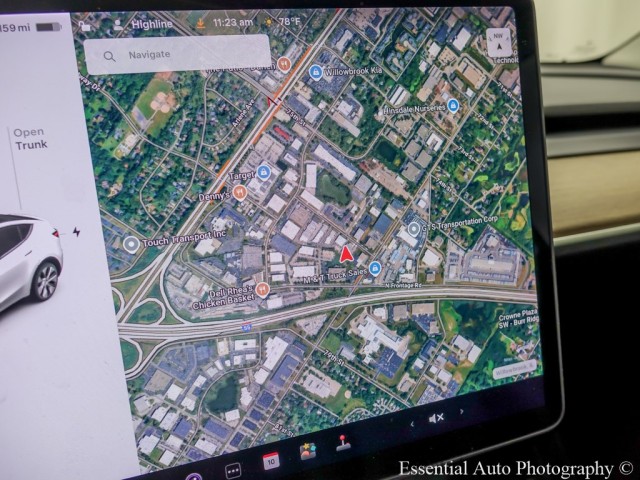Tap the I-55 highway shield
This screenshot has width=640, height=480.
coord(246,327)
